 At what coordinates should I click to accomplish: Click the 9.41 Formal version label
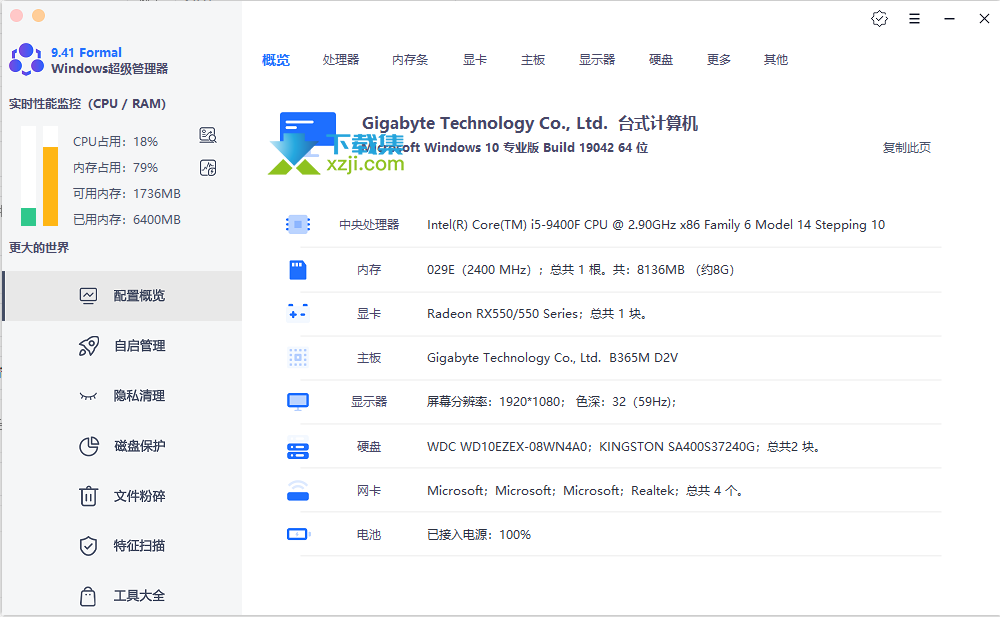(x=86, y=52)
